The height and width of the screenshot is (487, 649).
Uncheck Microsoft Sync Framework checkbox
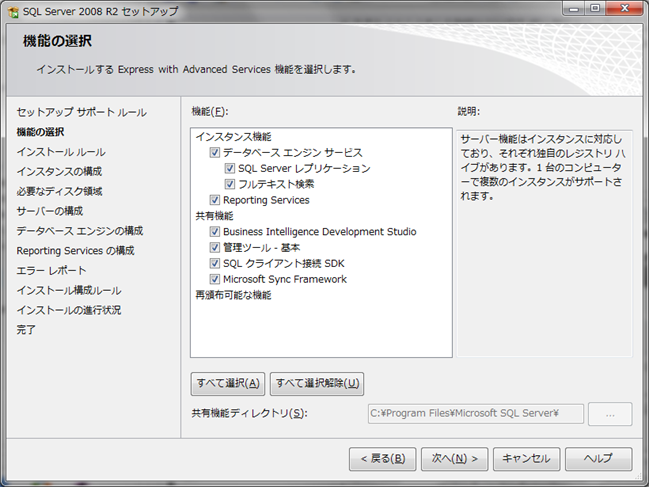214,279
